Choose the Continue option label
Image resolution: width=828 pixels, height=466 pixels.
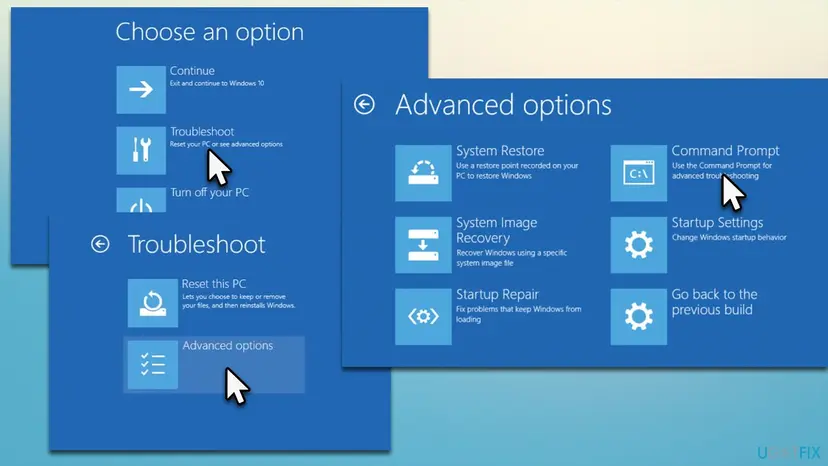pyautogui.click(x=192, y=71)
